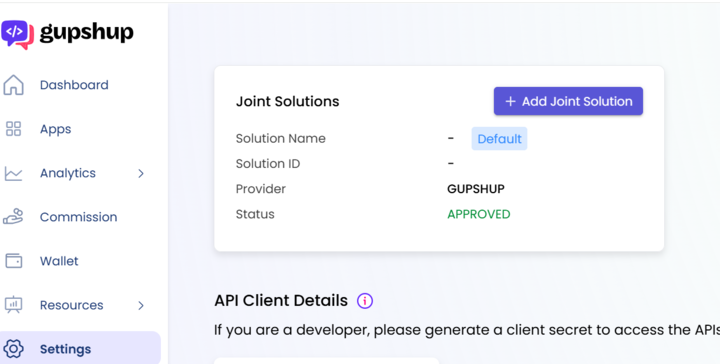Image resolution: width=720 pixels, height=364 pixels.
Task: Open the Wallet page
Action: 59,261
